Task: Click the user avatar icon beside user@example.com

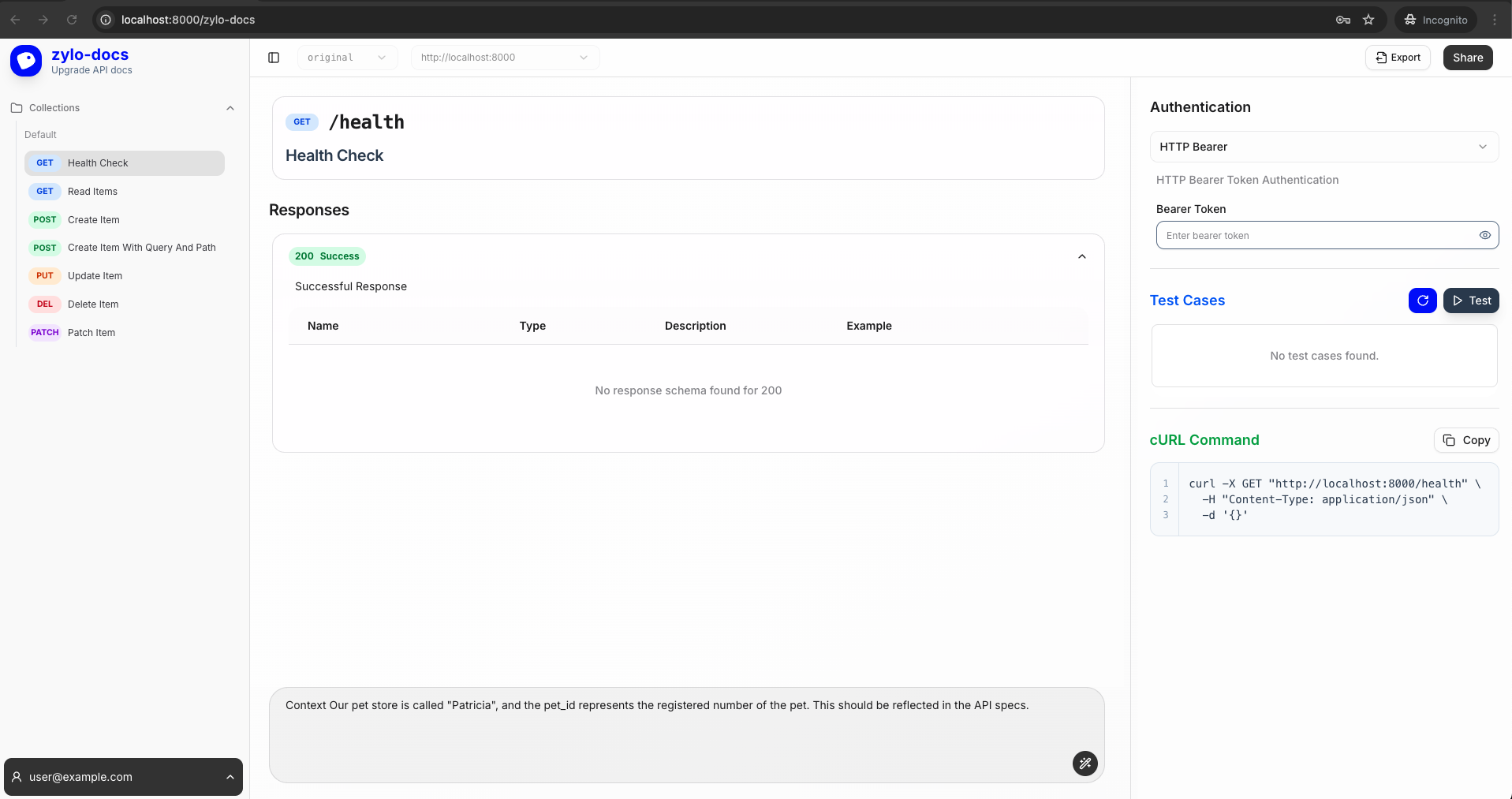Action: click(x=17, y=777)
